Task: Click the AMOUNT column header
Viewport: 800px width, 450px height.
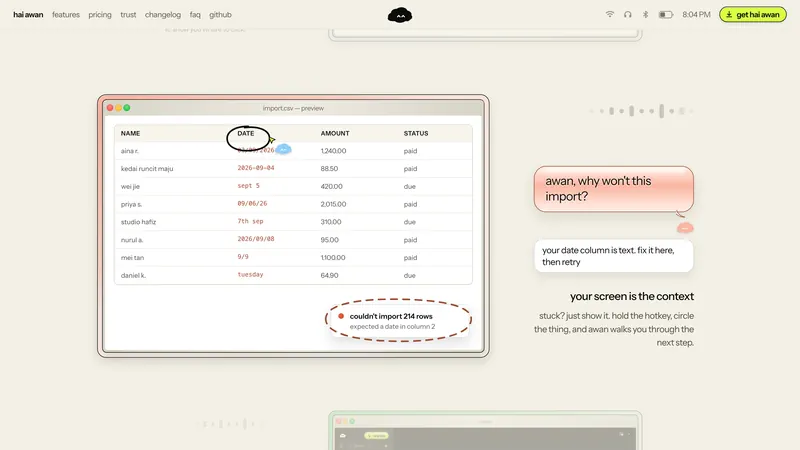Action: point(335,133)
